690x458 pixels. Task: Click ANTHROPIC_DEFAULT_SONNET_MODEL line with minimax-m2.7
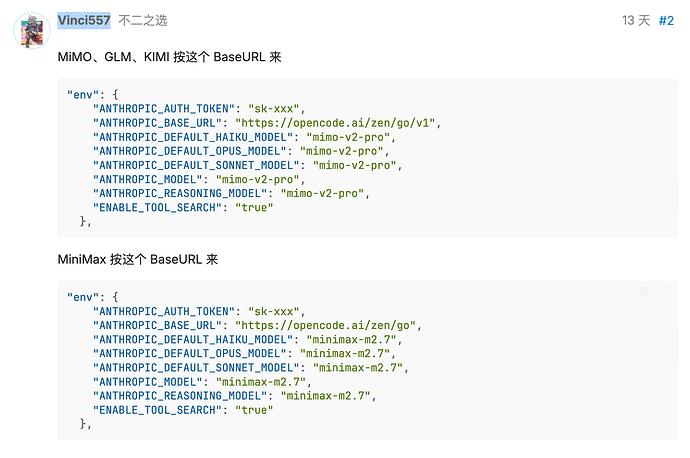[x=251, y=368]
